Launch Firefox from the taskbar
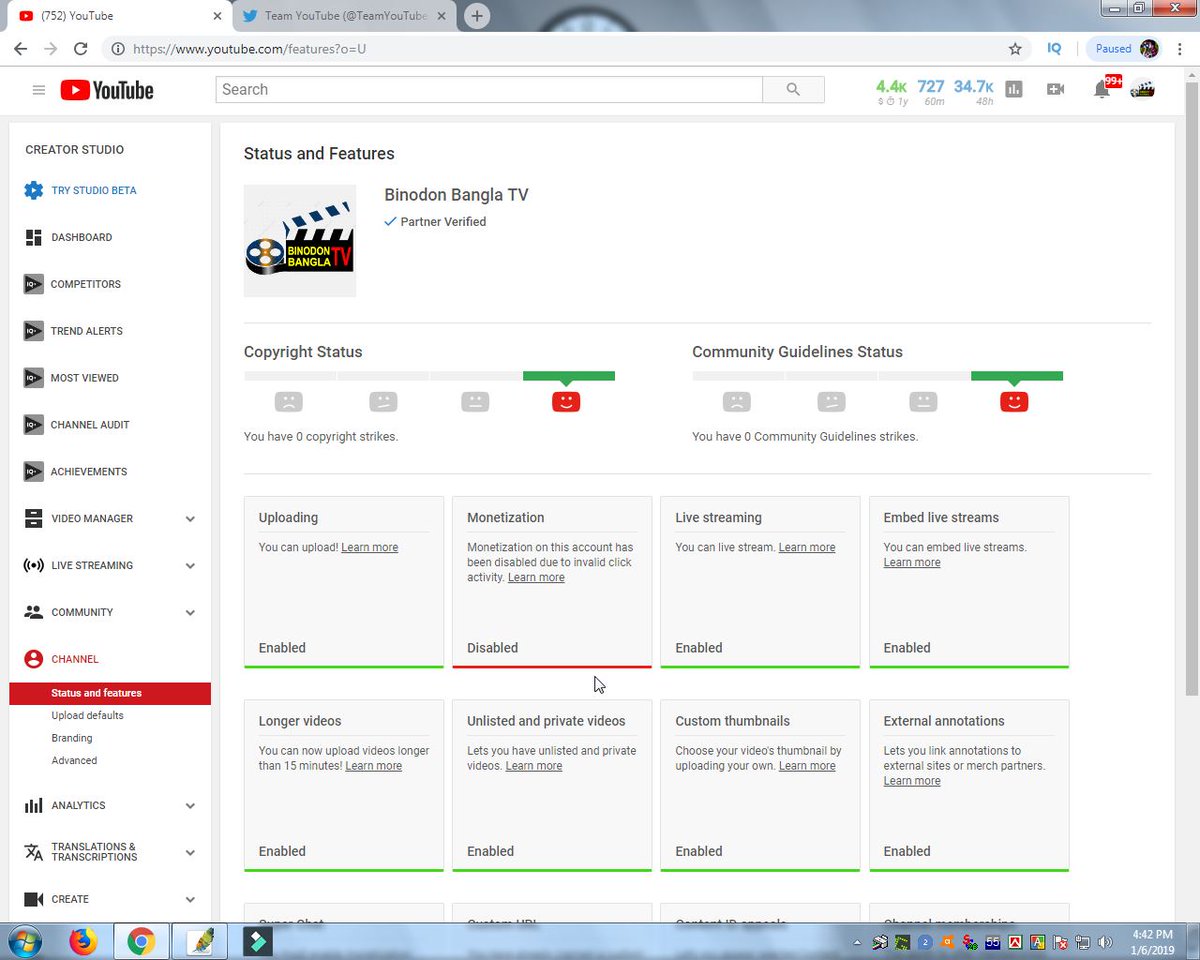 pyautogui.click(x=82, y=941)
